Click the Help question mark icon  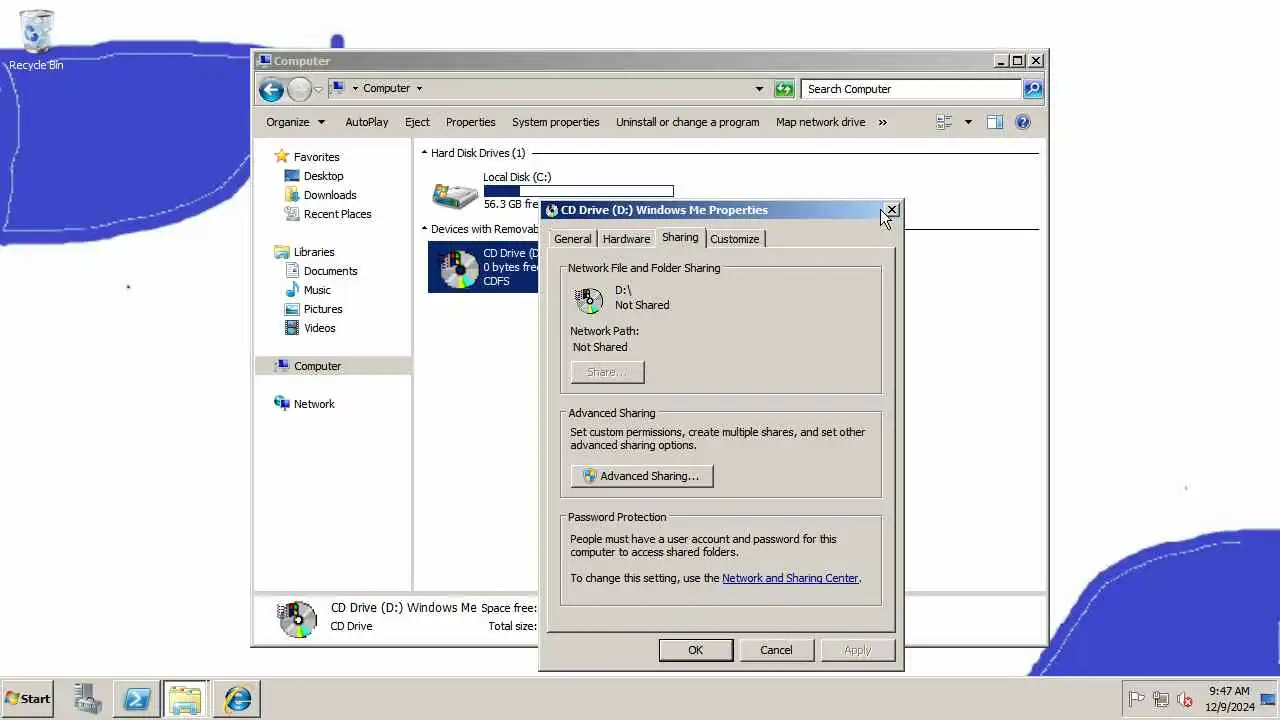tap(1023, 122)
